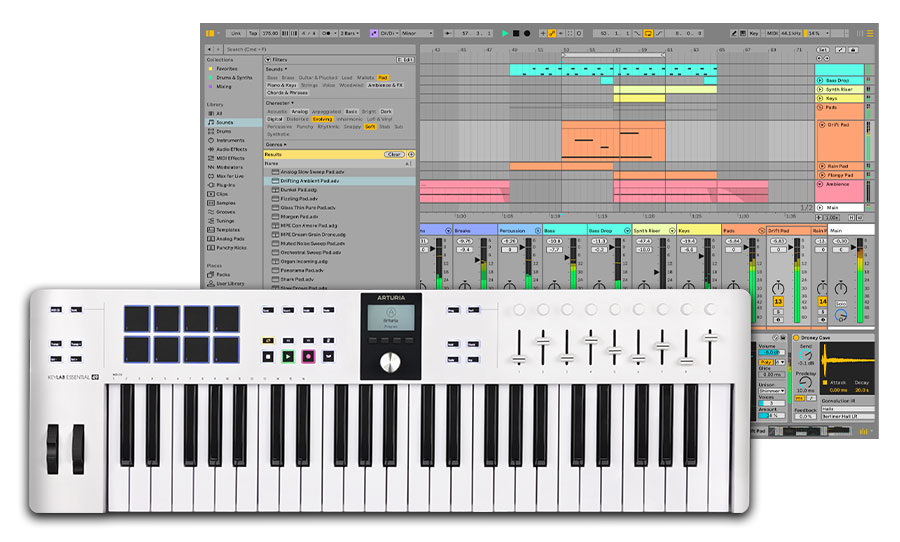Open the 34% CPU load dropdown
Image resolution: width=900 pixels, height=542 pixels.
[817, 33]
